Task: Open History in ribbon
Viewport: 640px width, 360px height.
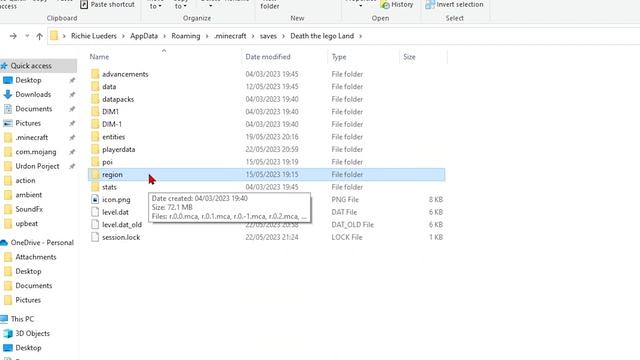Action: (x=397, y=4)
